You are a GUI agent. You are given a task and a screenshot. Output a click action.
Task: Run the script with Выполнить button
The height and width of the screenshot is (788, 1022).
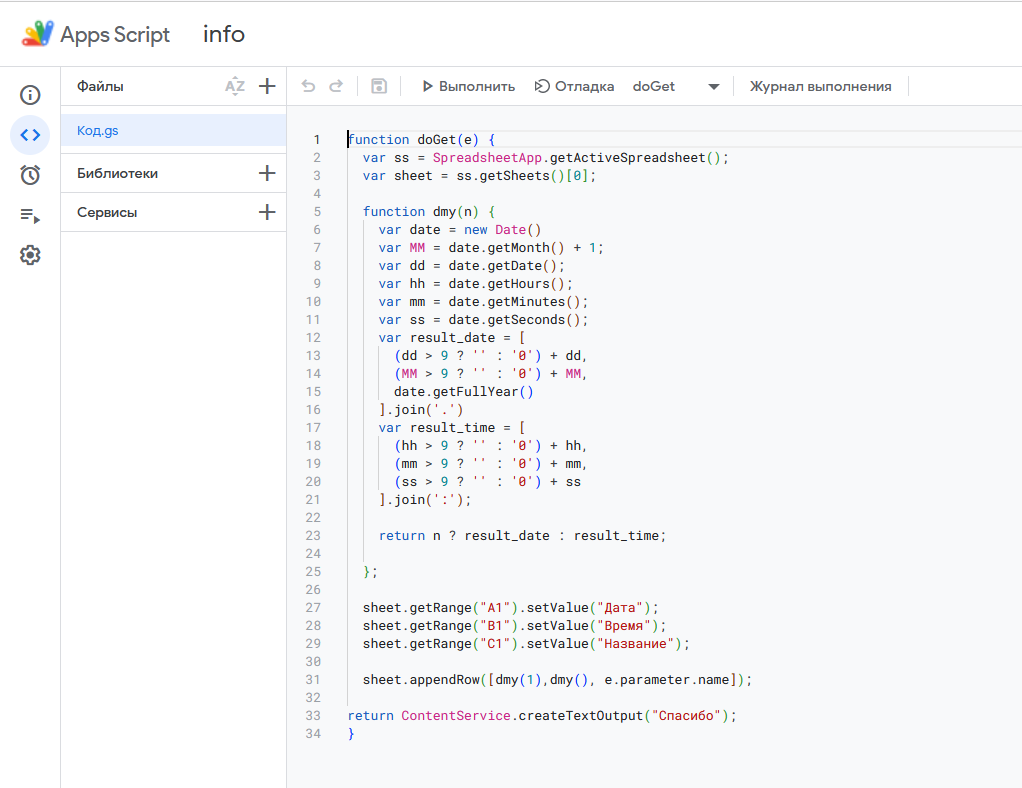click(468, 87)
